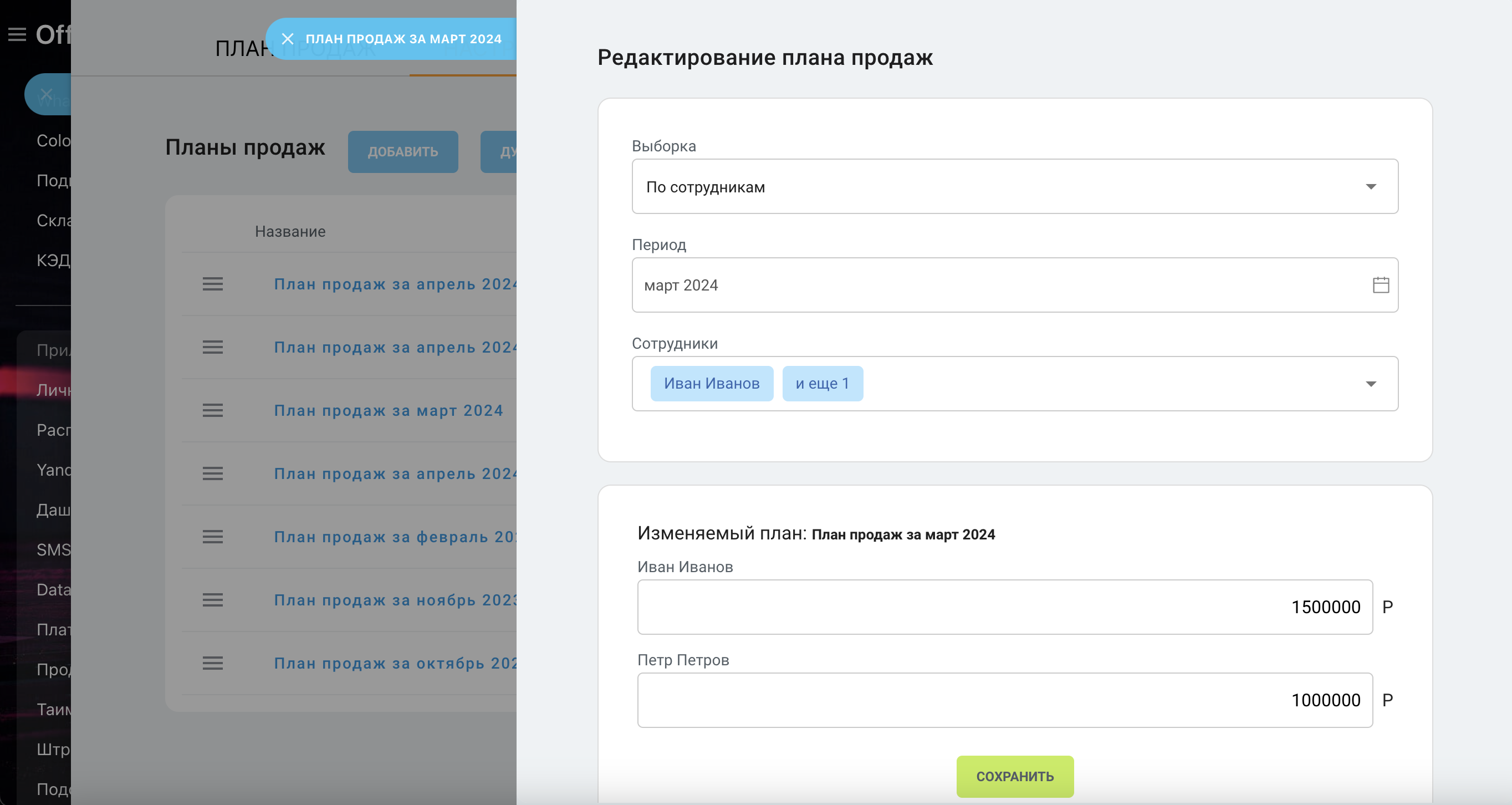Click drag handle of План продаж за ноябрь 2023
The height and width of the screenshot is (805, 1512).
[212, 600]
